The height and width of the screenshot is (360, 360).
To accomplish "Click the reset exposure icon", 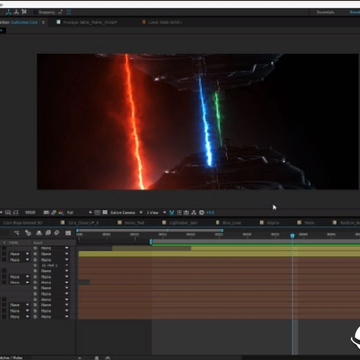I will point(201,213).
